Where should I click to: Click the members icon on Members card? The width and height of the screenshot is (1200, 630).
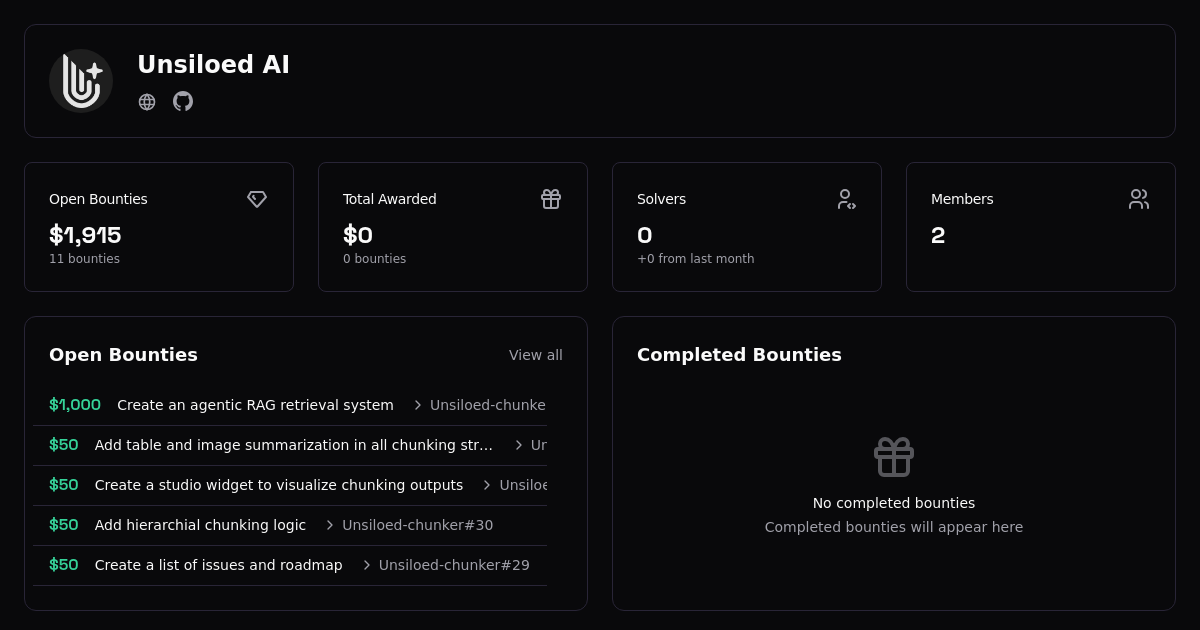click(1139, 199)
